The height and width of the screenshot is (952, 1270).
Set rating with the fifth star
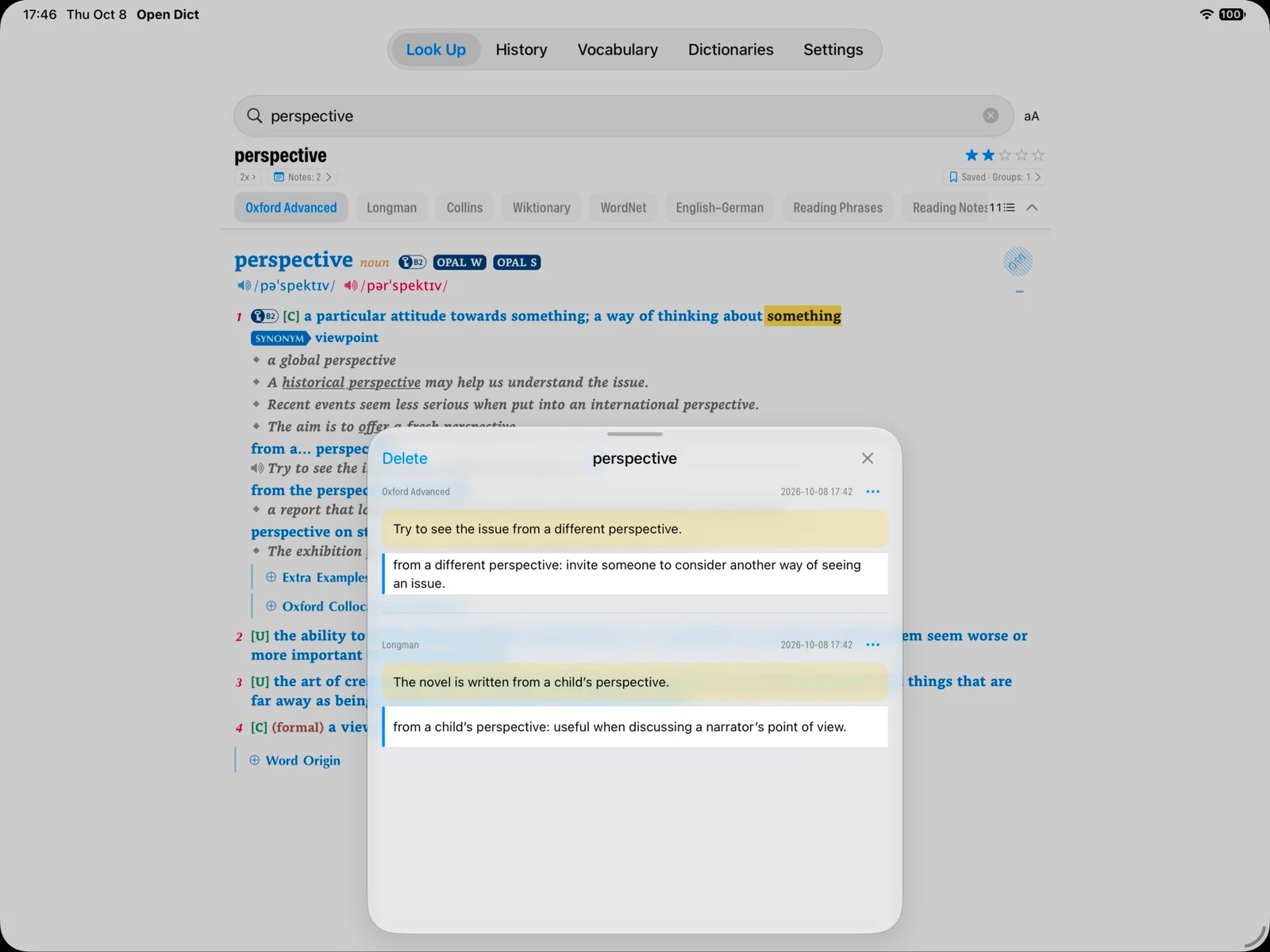pos(1038,155)
